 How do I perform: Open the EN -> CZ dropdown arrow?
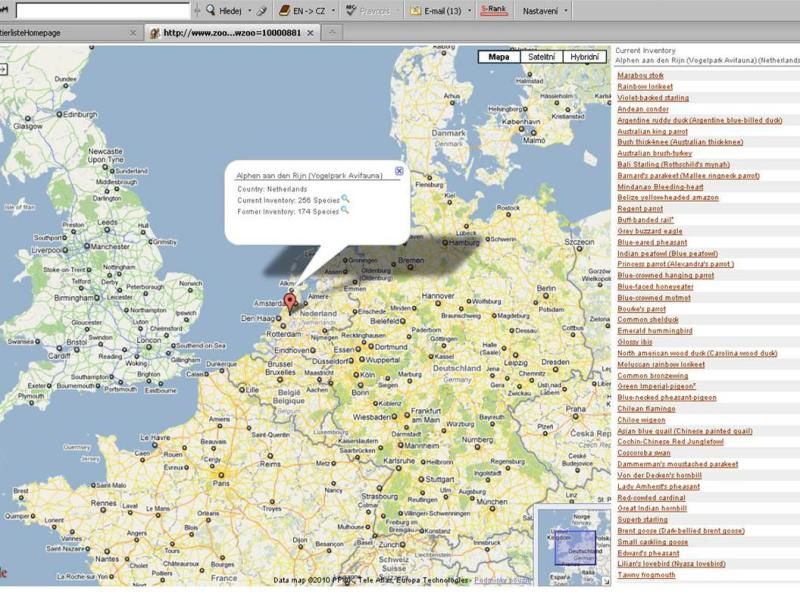tap(333, 11)
